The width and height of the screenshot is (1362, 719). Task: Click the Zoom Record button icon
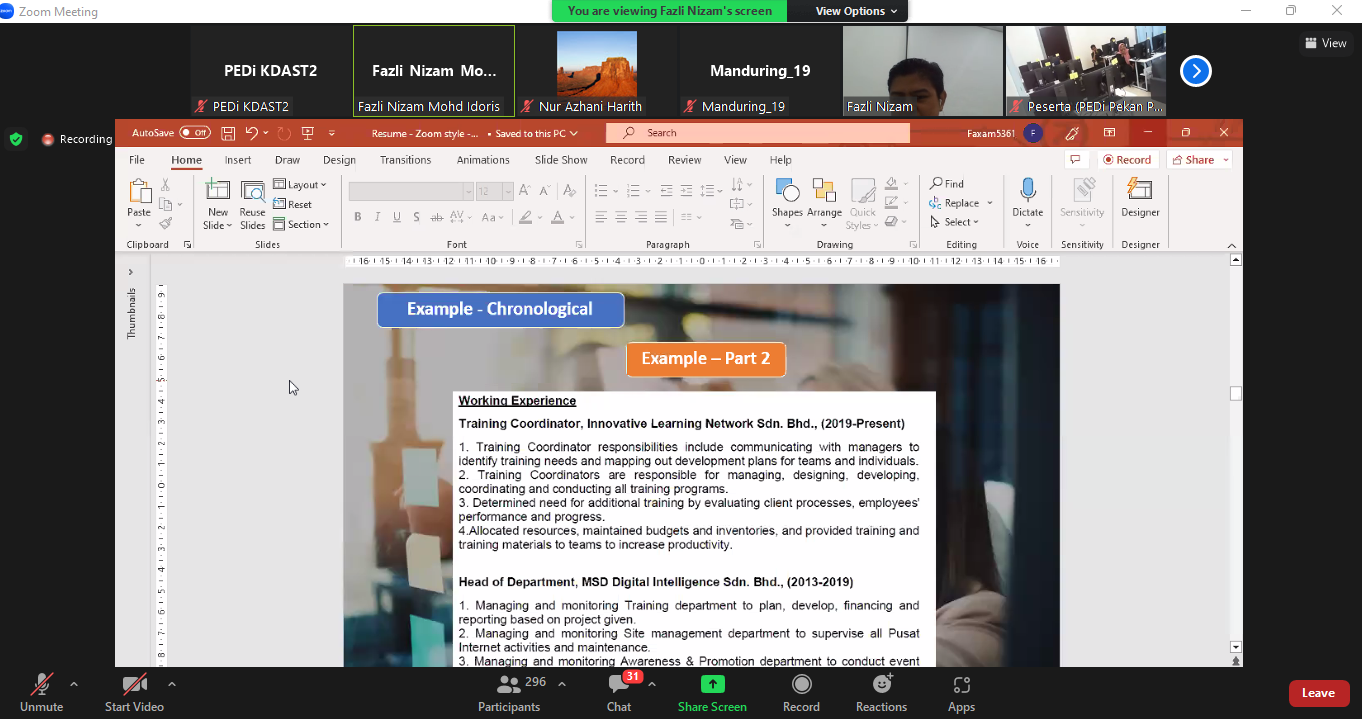click(x=801, y=685)
